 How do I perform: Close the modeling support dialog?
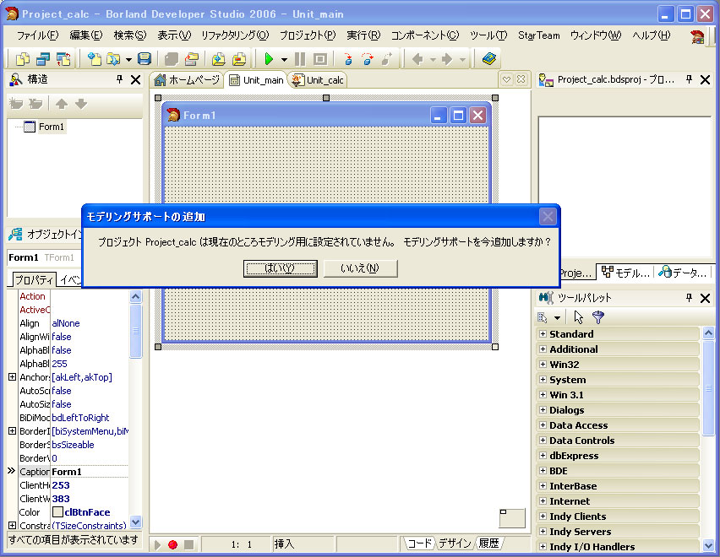547,216
